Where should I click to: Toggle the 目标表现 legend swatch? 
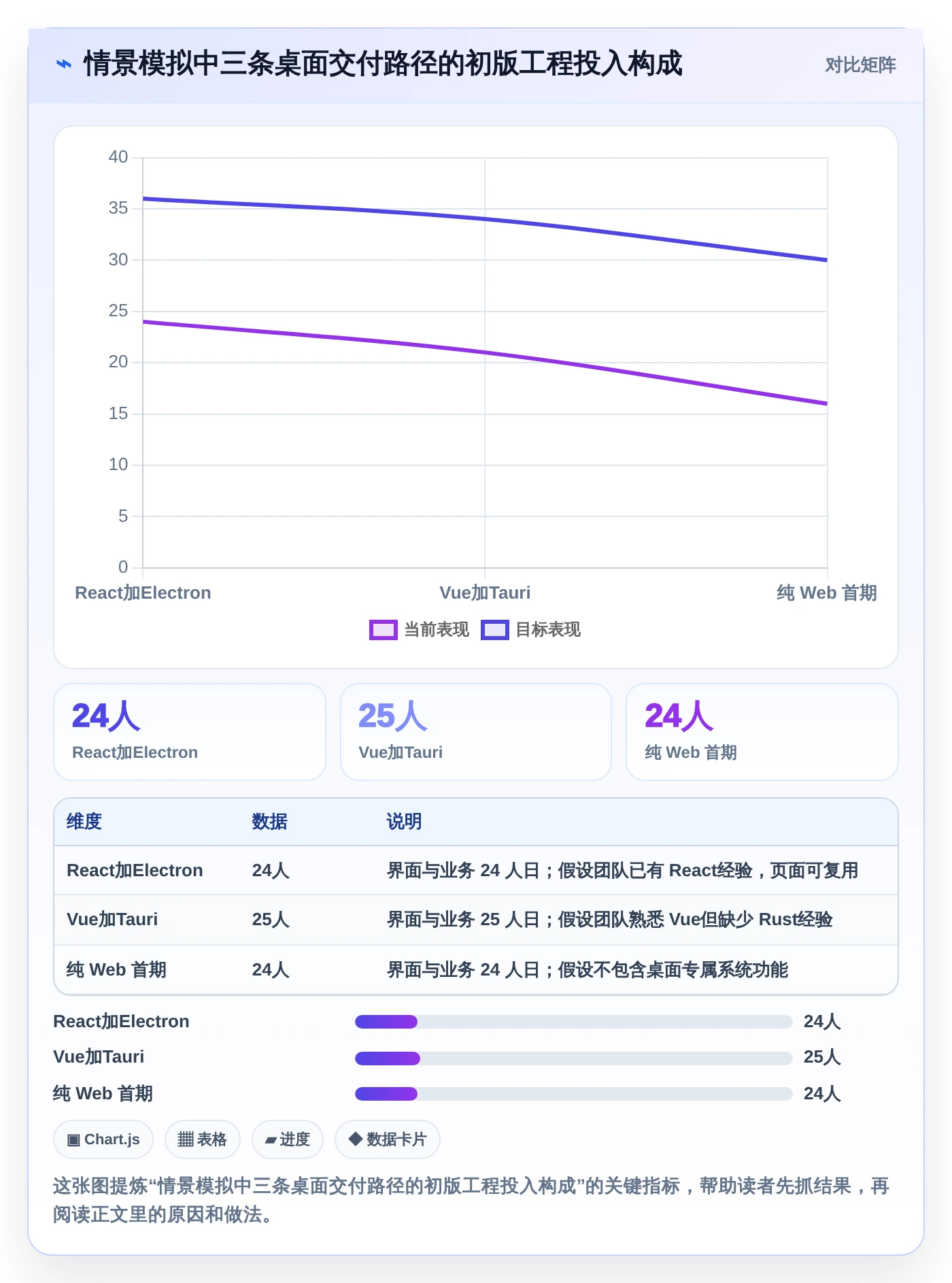tap(494, 630)
